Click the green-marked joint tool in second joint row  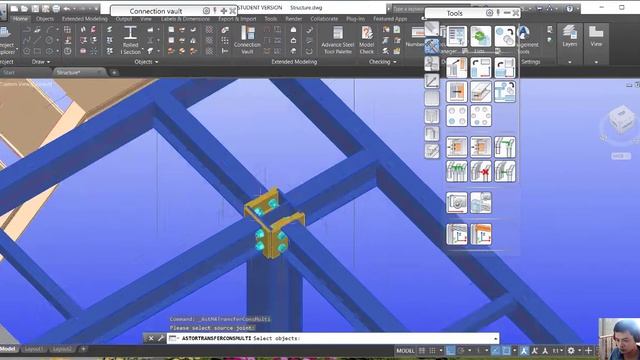(457, 171)
